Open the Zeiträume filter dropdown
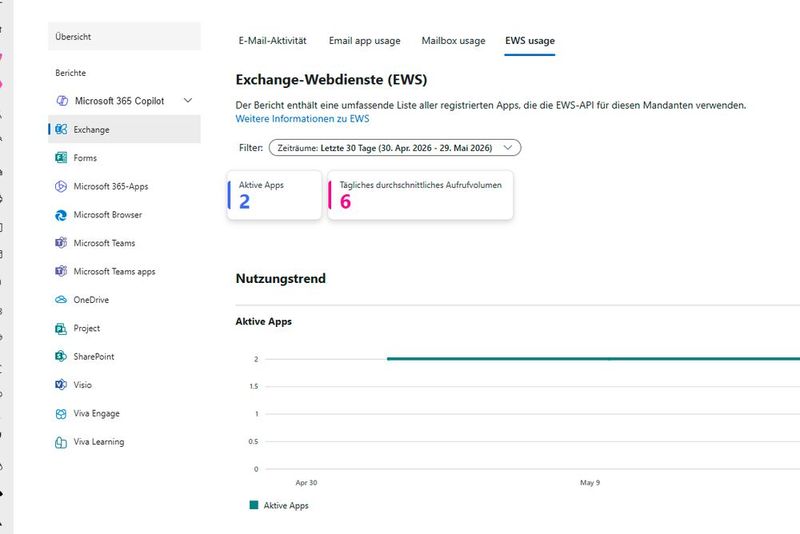The image size is (800, 534). [x=395, y=148]
